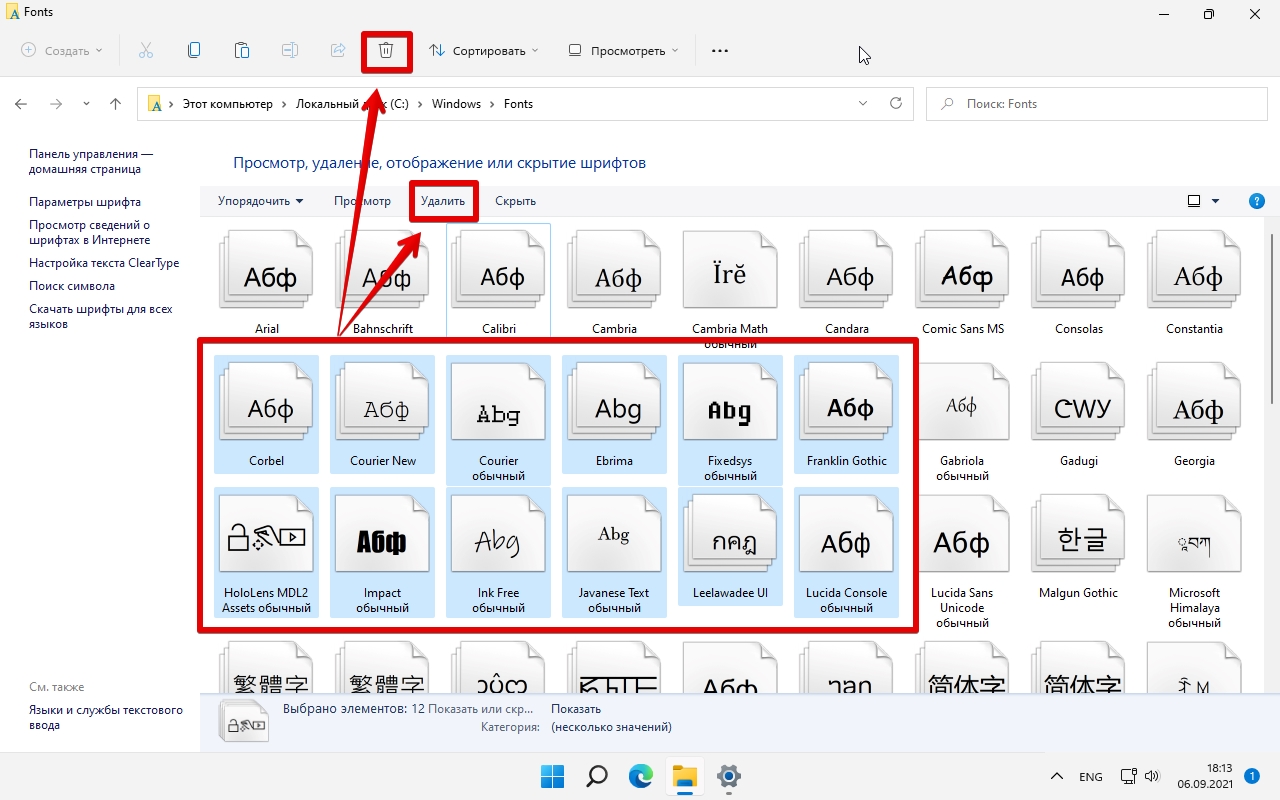The image size is (1280, 800).
Task: Open Windows Start button on taskbar
Action: tap(552, 776)
